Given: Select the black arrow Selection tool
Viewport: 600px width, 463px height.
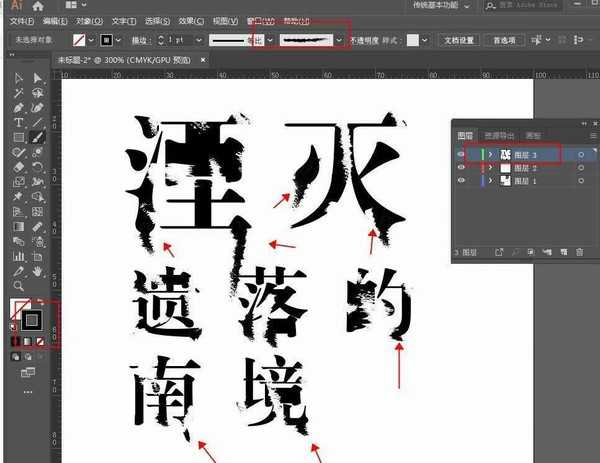Looking at the screenshot, I should click(x=19, y=77).
